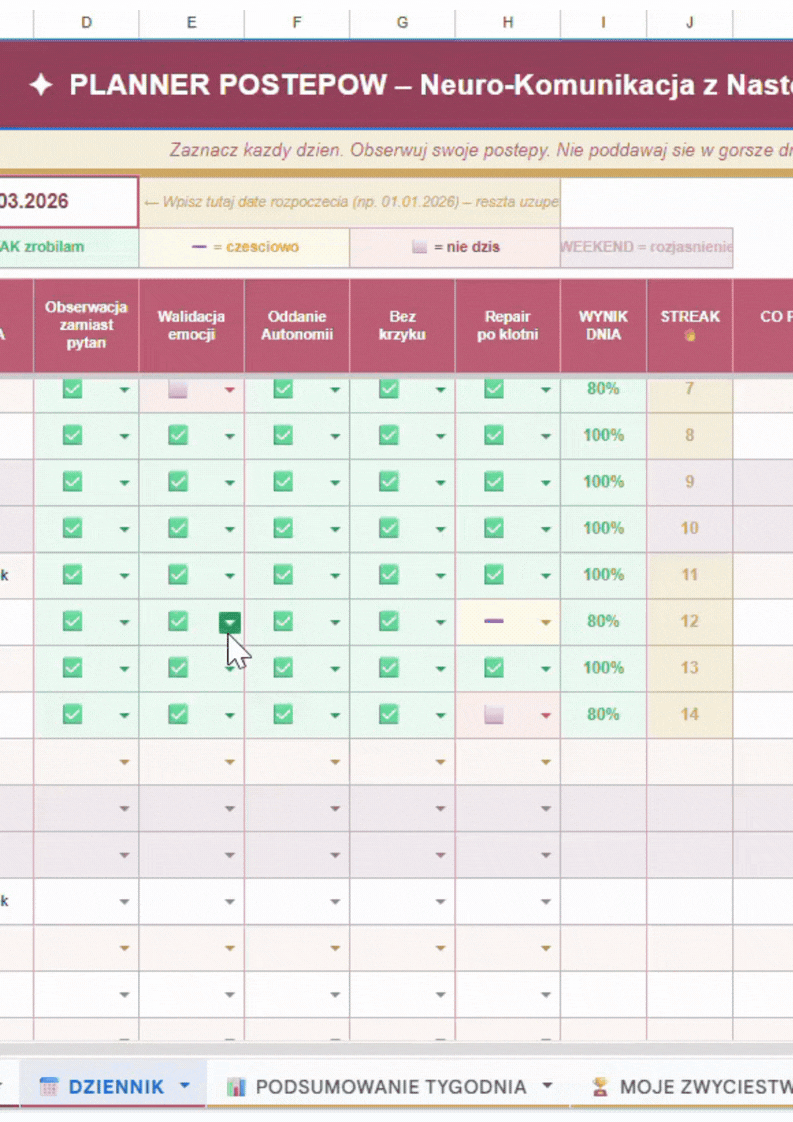Screen dimensions: 793x1122
Task: Switch to the PODSUMOWANIE TYGODNIA sheet tab
Action: coord(390,1087)
